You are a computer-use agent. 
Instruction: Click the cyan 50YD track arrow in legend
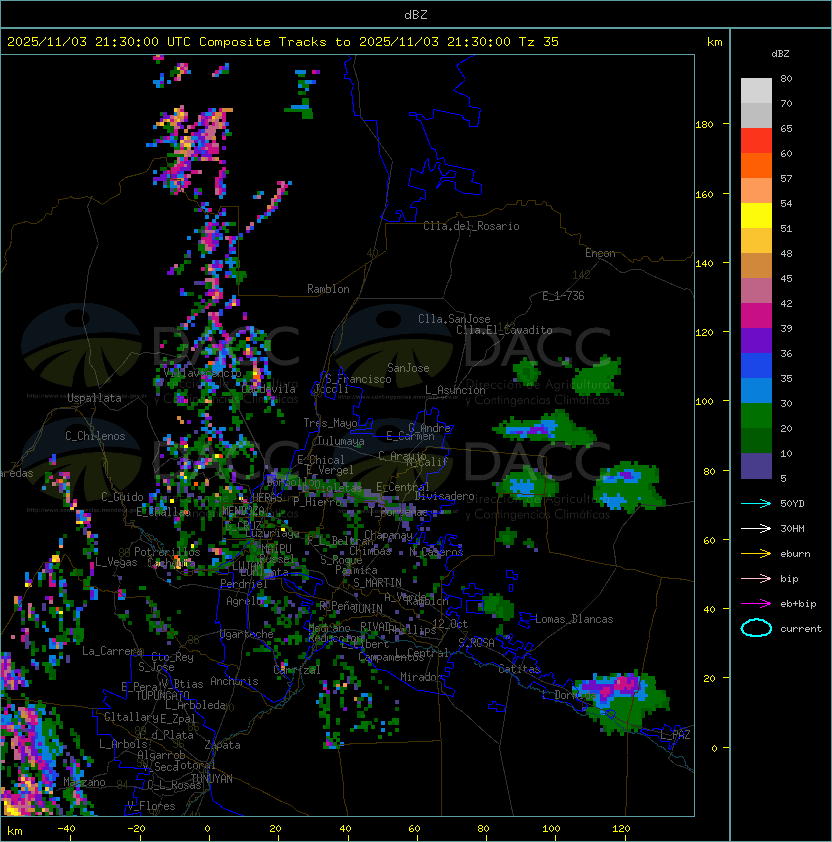tap(756, 504)
